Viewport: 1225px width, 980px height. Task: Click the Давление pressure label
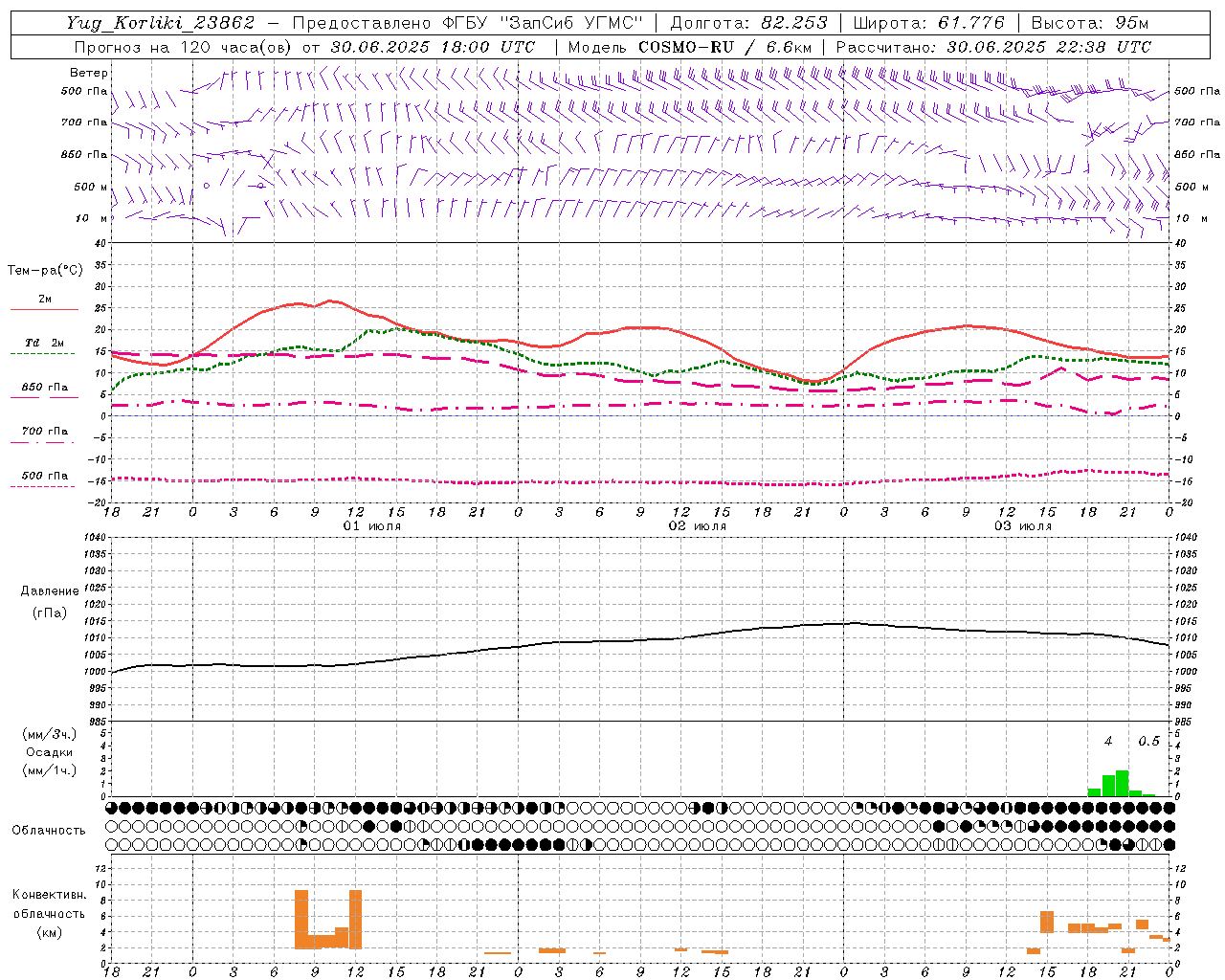tap(50, 590)
